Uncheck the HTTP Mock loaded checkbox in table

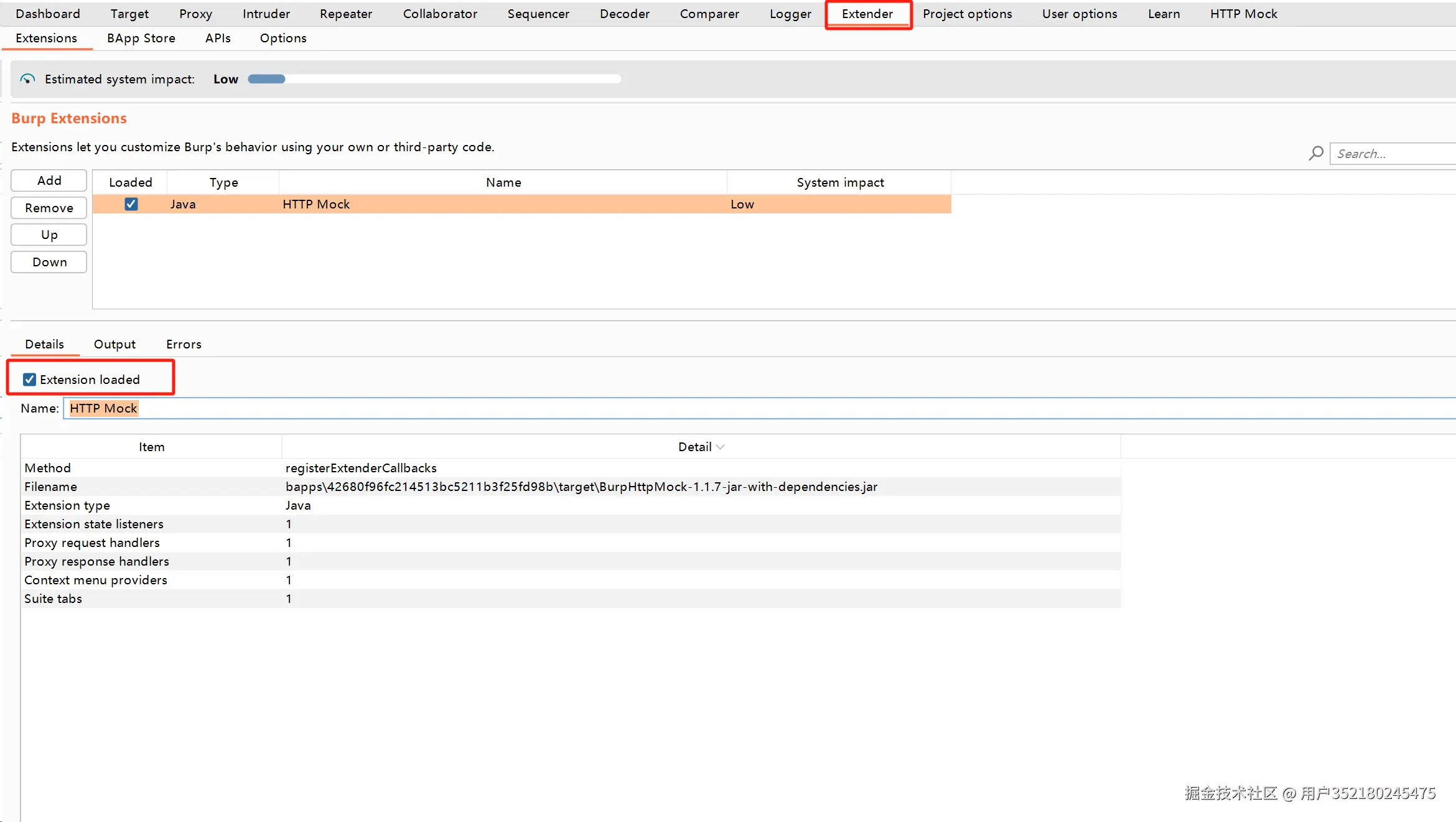pos(131,204)
